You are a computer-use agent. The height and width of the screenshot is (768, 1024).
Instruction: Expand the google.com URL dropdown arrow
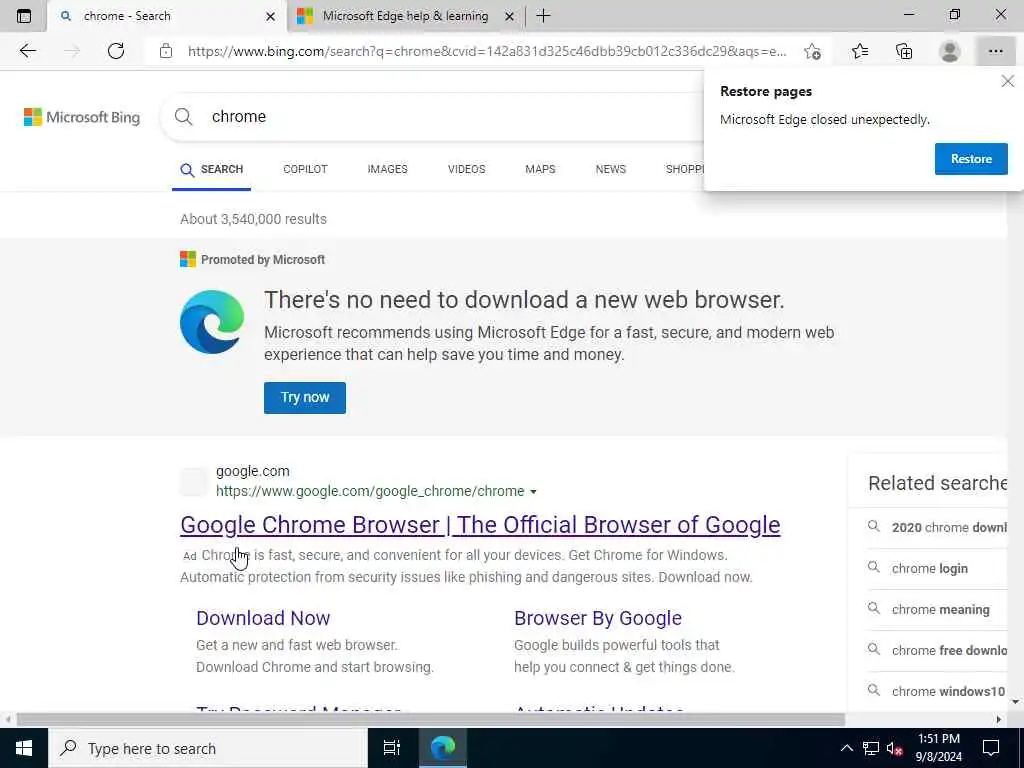point(534,492)
